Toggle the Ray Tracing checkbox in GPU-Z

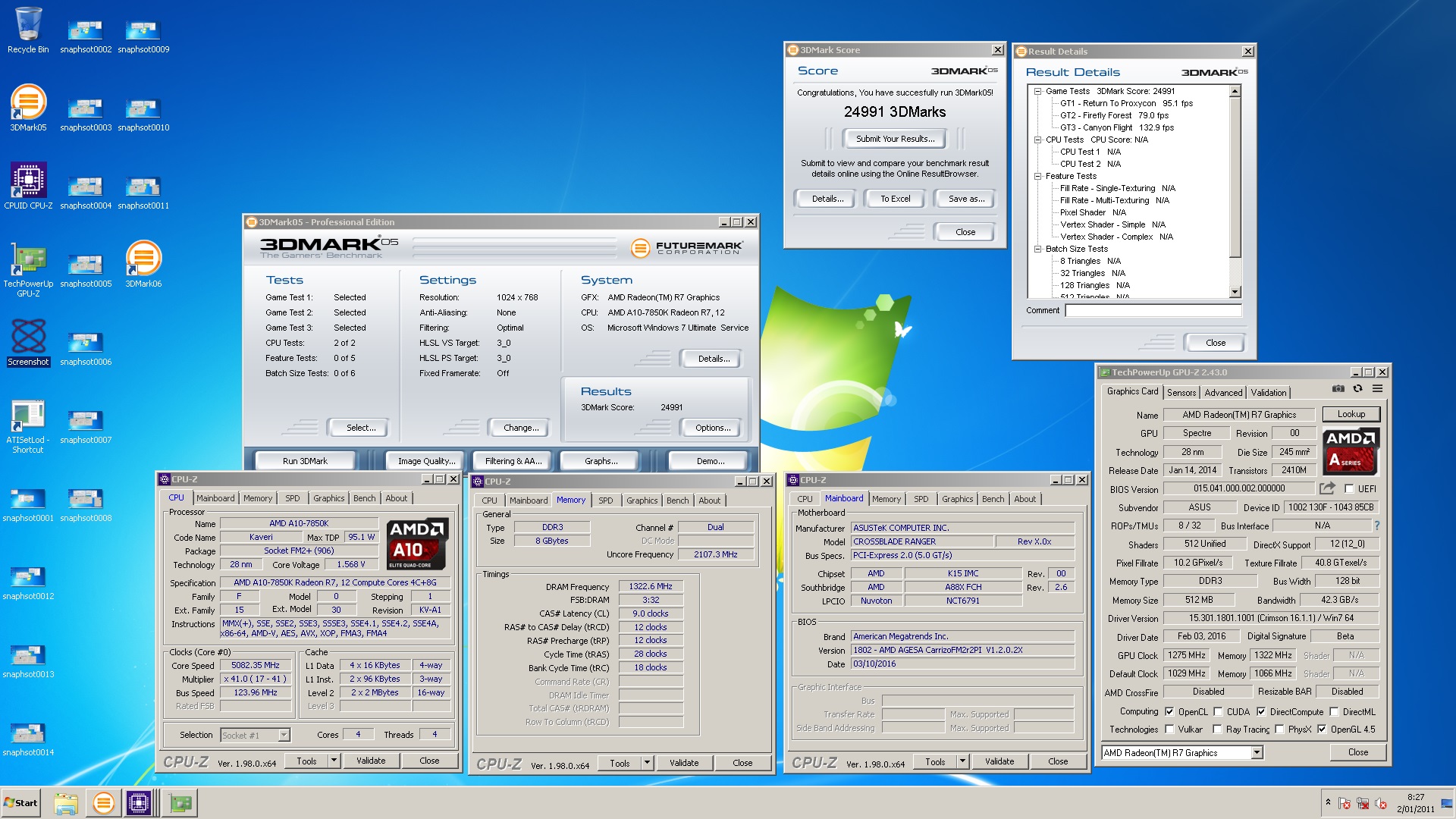click(1217, 730)
